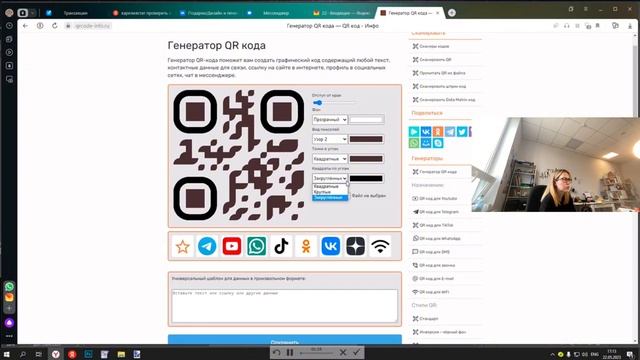This screenshot has width=640, height=360.
Task: Open the pixel style 'Узор 2' dropdown
Action: click(x=330, y=139)
